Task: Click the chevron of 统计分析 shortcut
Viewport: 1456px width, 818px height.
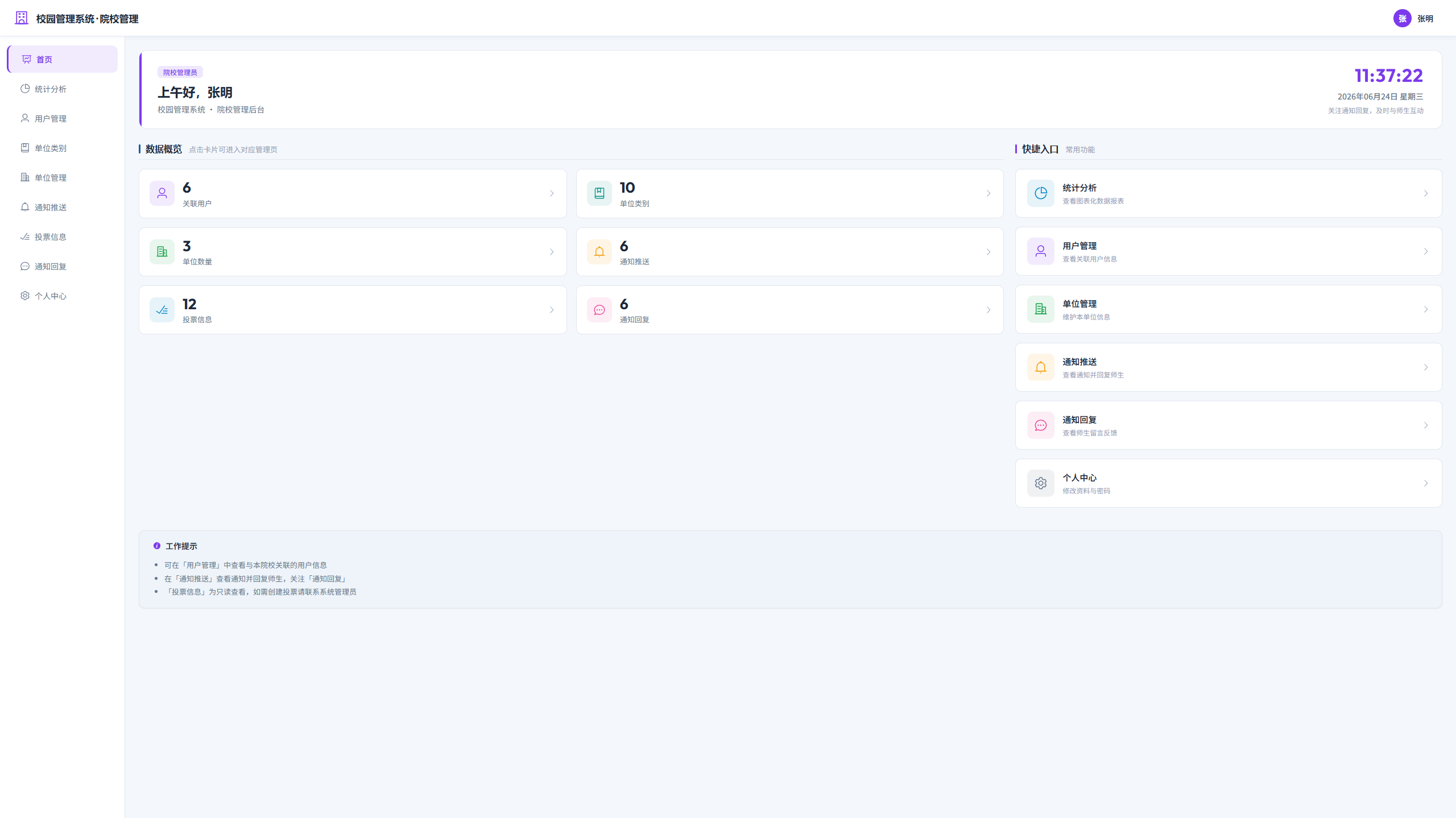Action: coord(1426,193)
